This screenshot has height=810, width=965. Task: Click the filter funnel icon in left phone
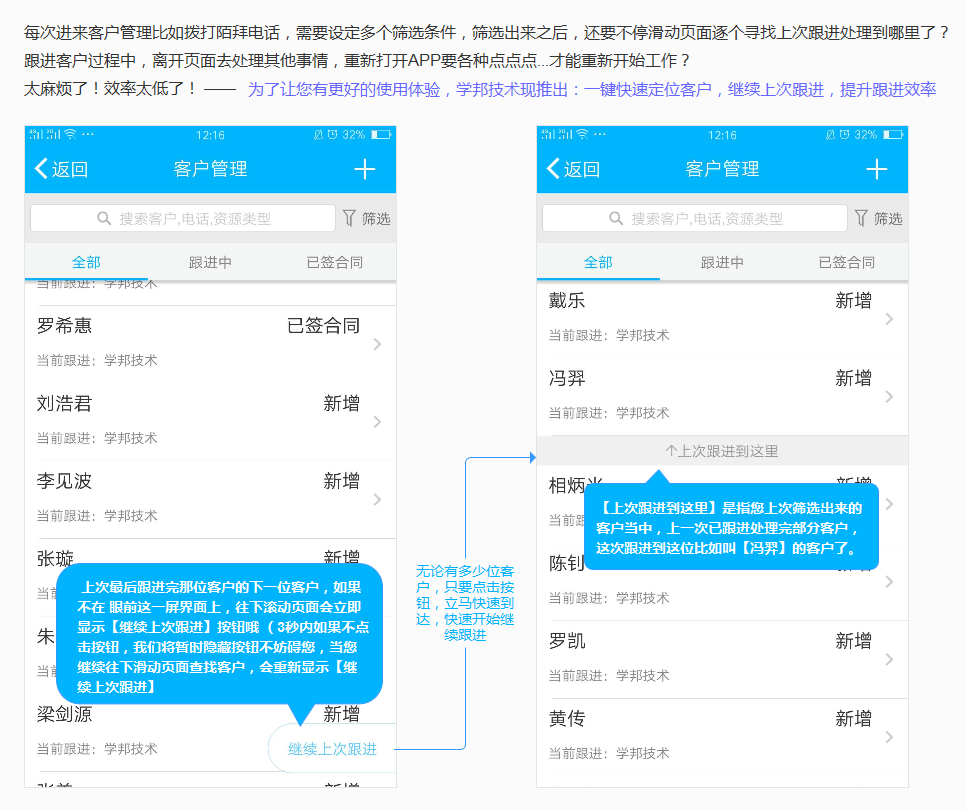pyautogui.click(x=349, y=218)
